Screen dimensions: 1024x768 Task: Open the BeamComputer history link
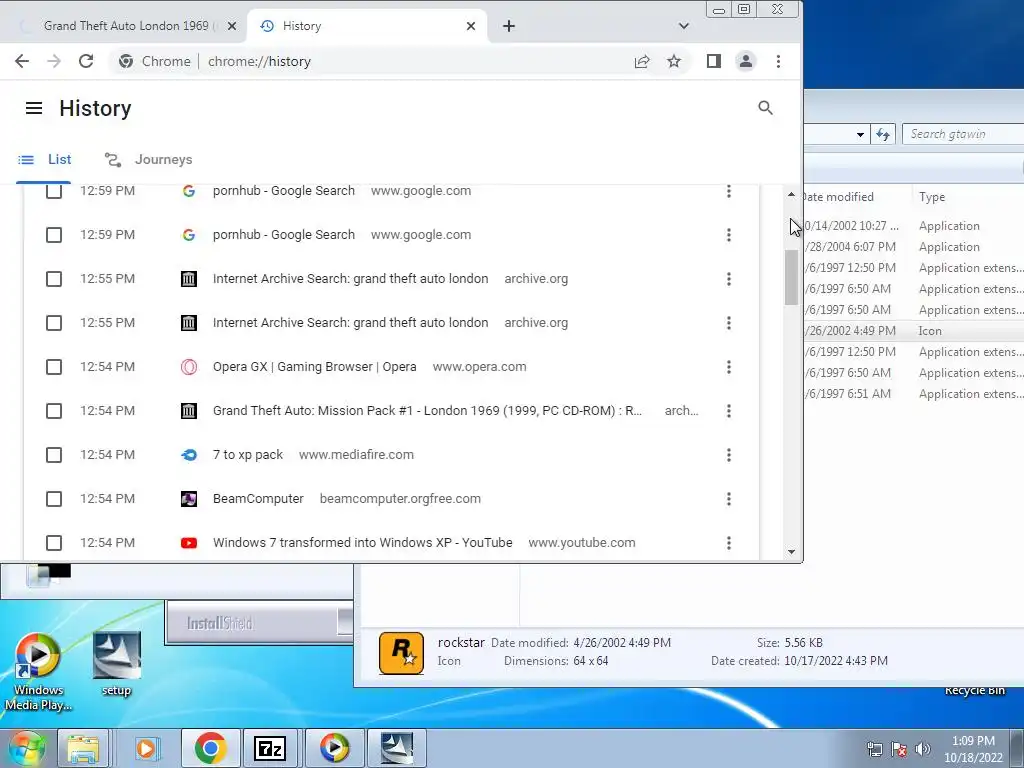pyautogui.click(x=258, y=499)
